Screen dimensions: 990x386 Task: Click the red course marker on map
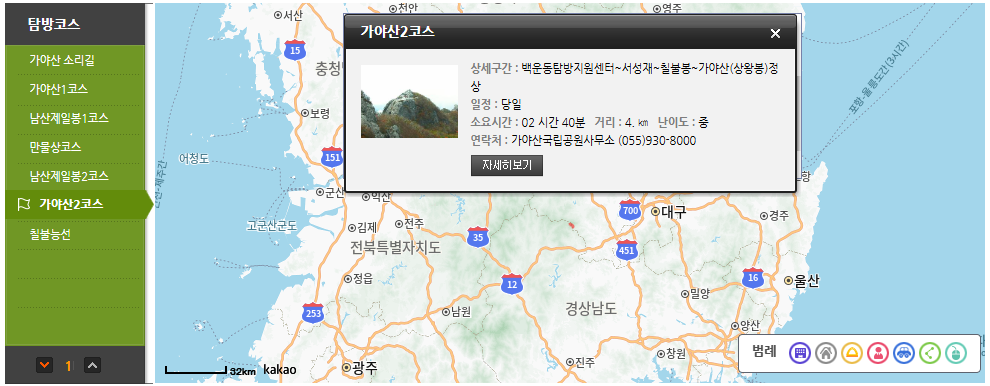pos(571,224)
